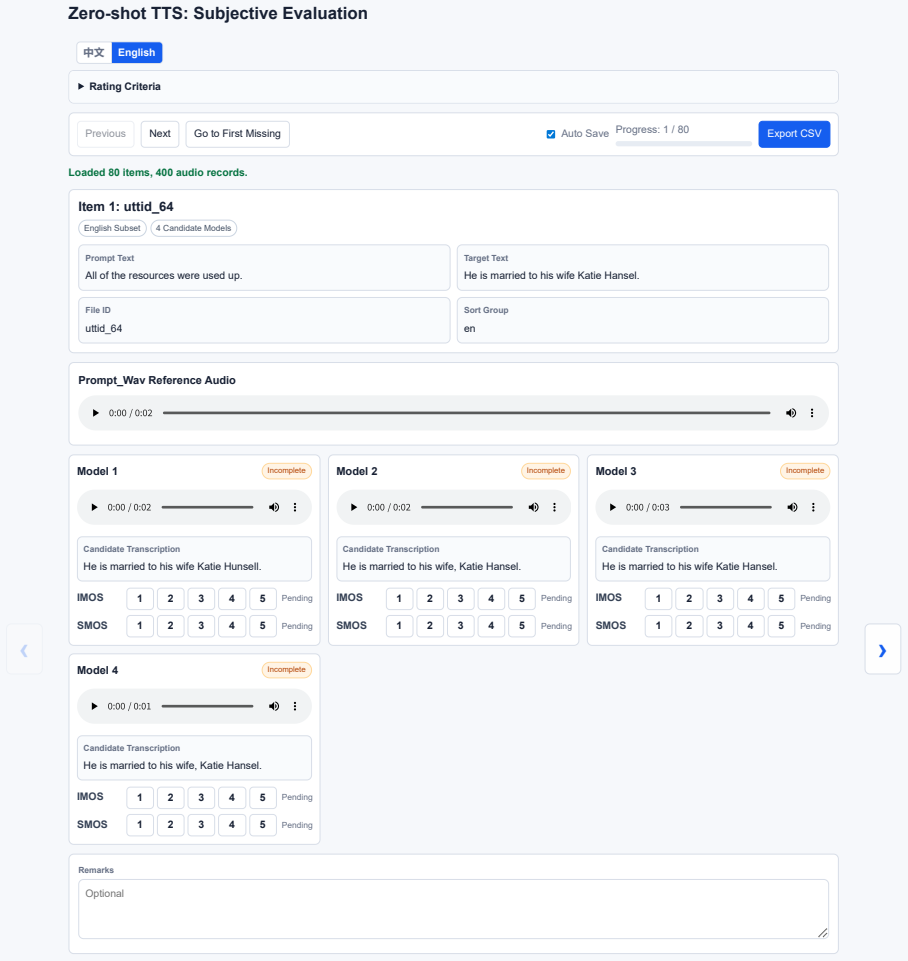908x961 pixels.
Task: Click the 4 Candidate Models tag
Action: click(194, 228)
